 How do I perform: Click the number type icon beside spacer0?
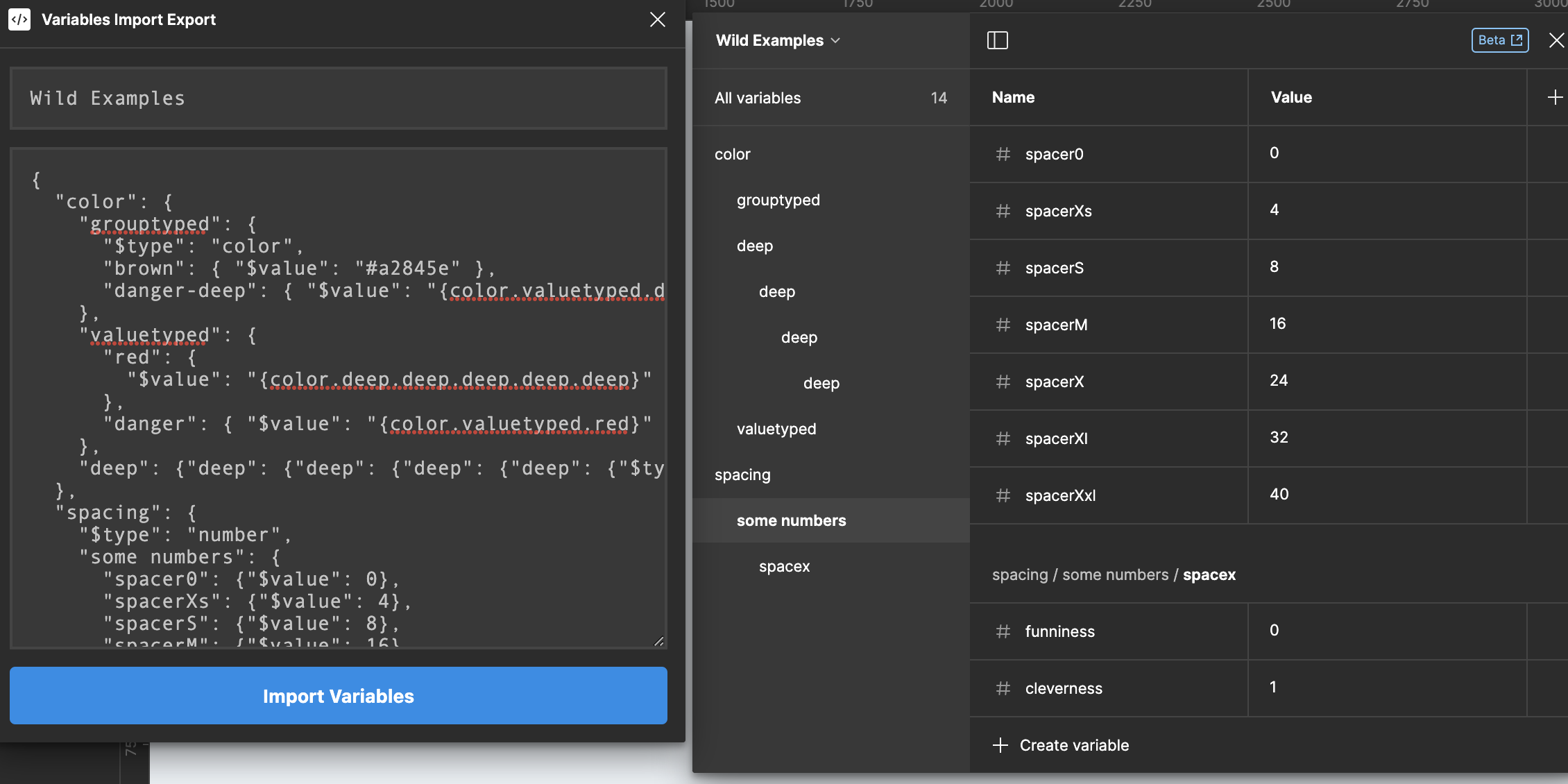pyautogui.click(x=1002, y=154)
